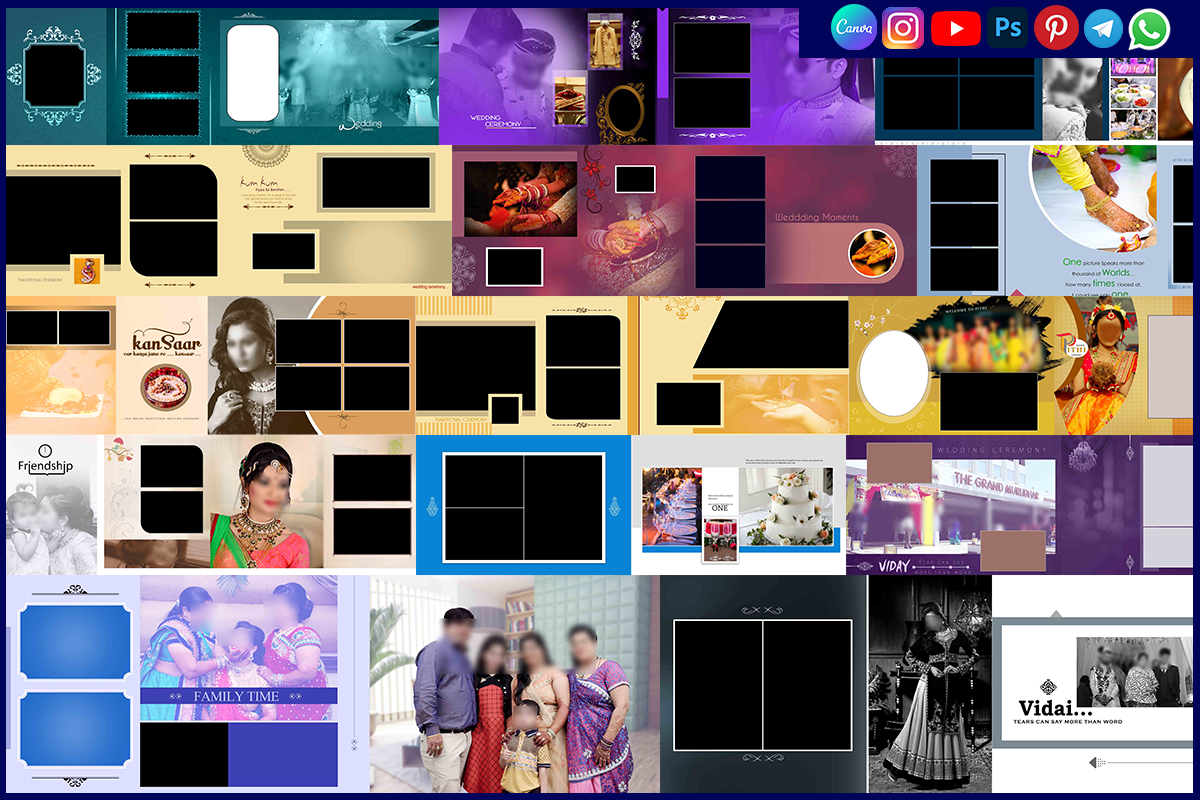Select the Photoshop Ps icon
Image resolution: width=1200 pixels, height=800 pixels.
pyautogui.click(x=1008, y=28)
